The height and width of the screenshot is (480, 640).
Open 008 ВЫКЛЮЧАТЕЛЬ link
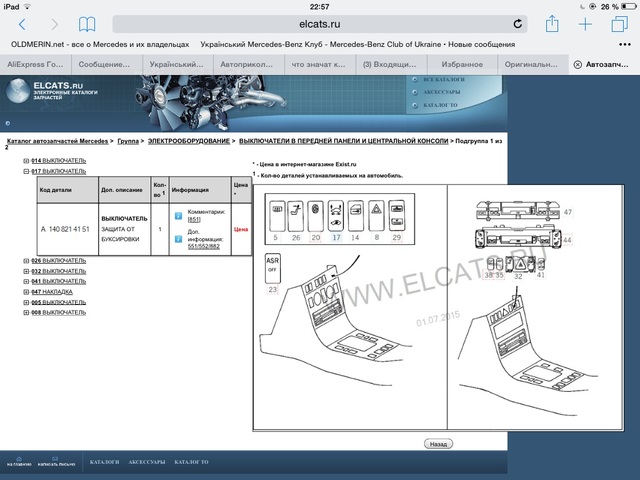coord(58,313)
